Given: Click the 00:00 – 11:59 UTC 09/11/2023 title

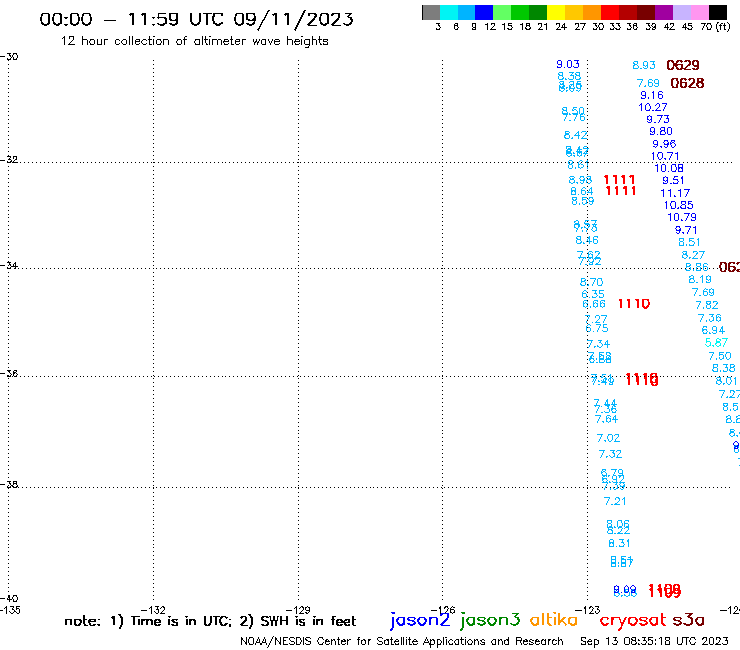Looking at the screenshot, I should click(x=196, y=19).
